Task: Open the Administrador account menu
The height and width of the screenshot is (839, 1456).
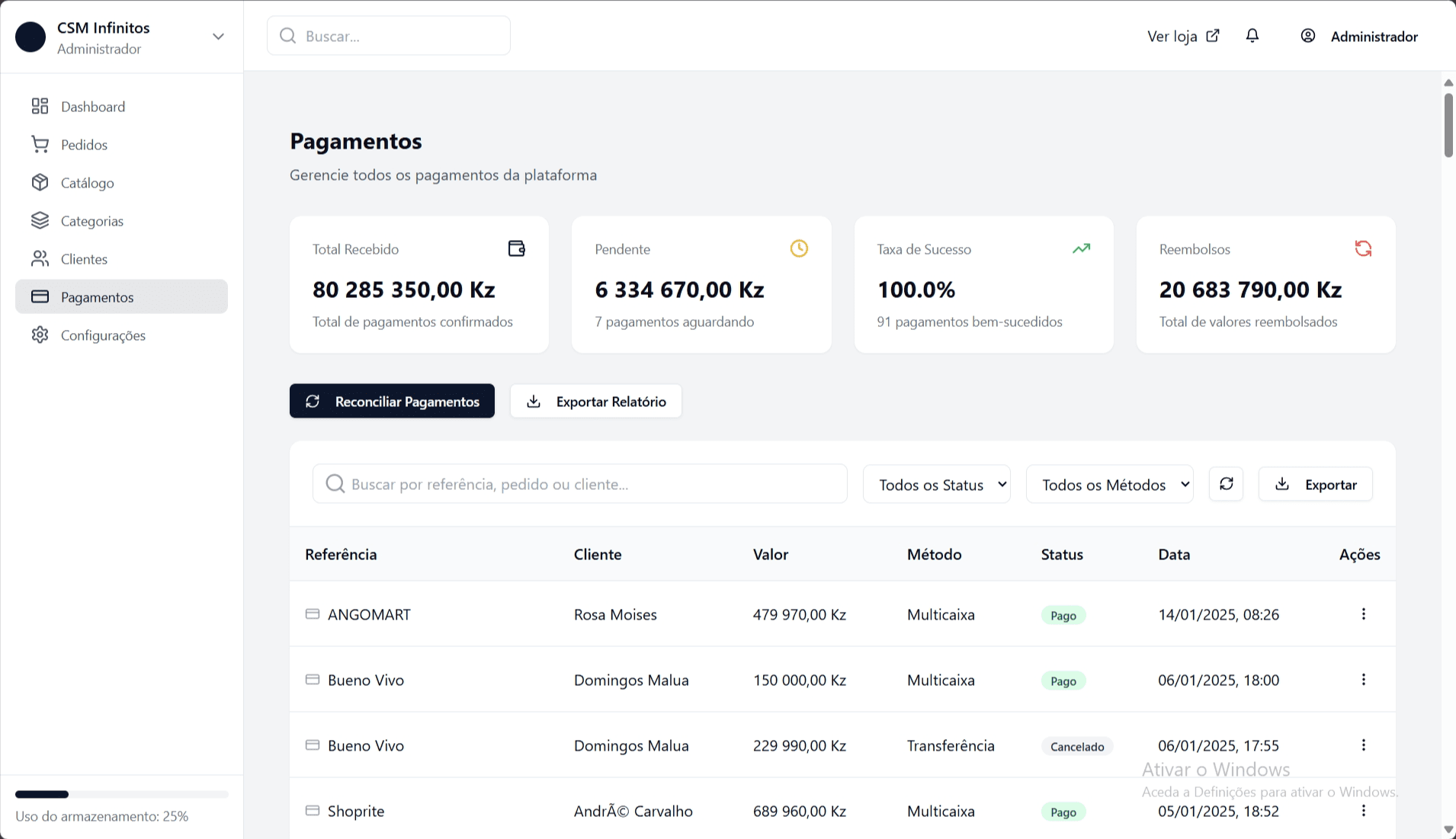Action: (x=1359, y=36)
